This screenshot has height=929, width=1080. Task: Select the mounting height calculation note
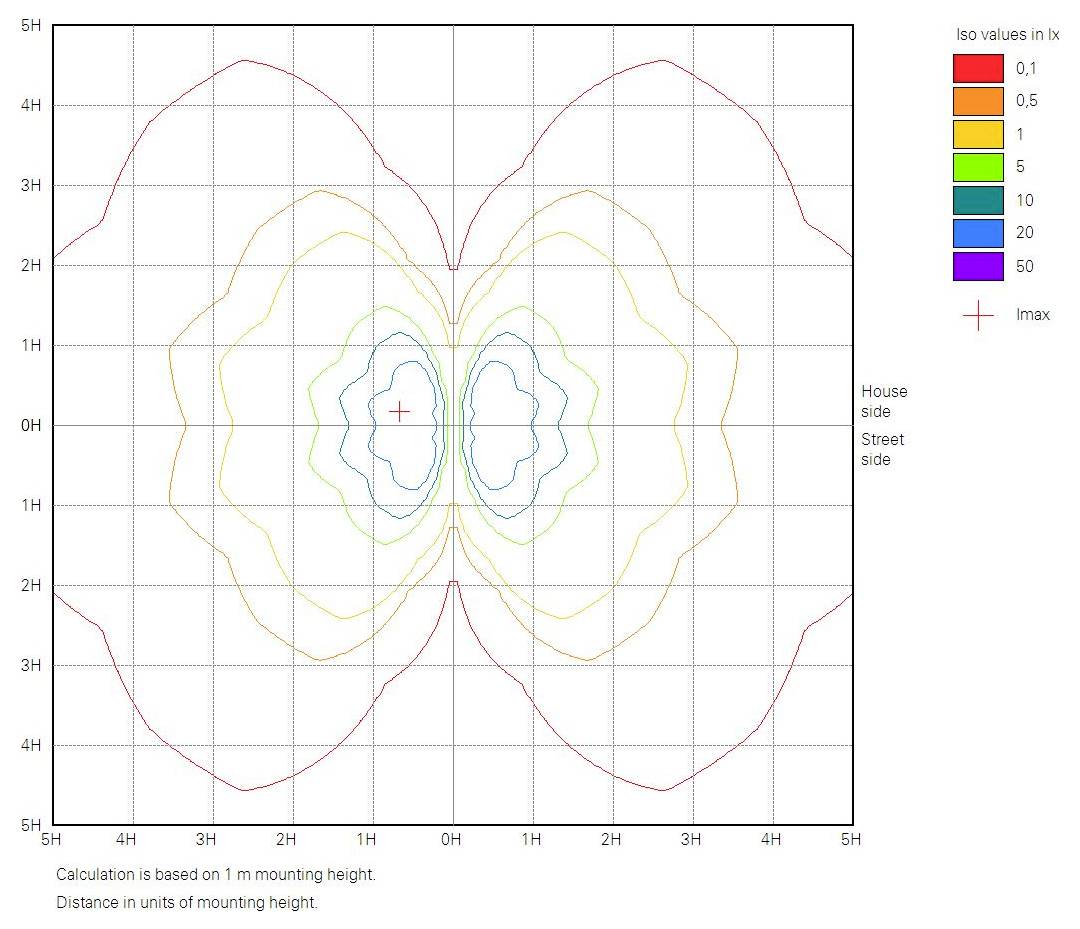pyautogui.click(x=216, y=875)
